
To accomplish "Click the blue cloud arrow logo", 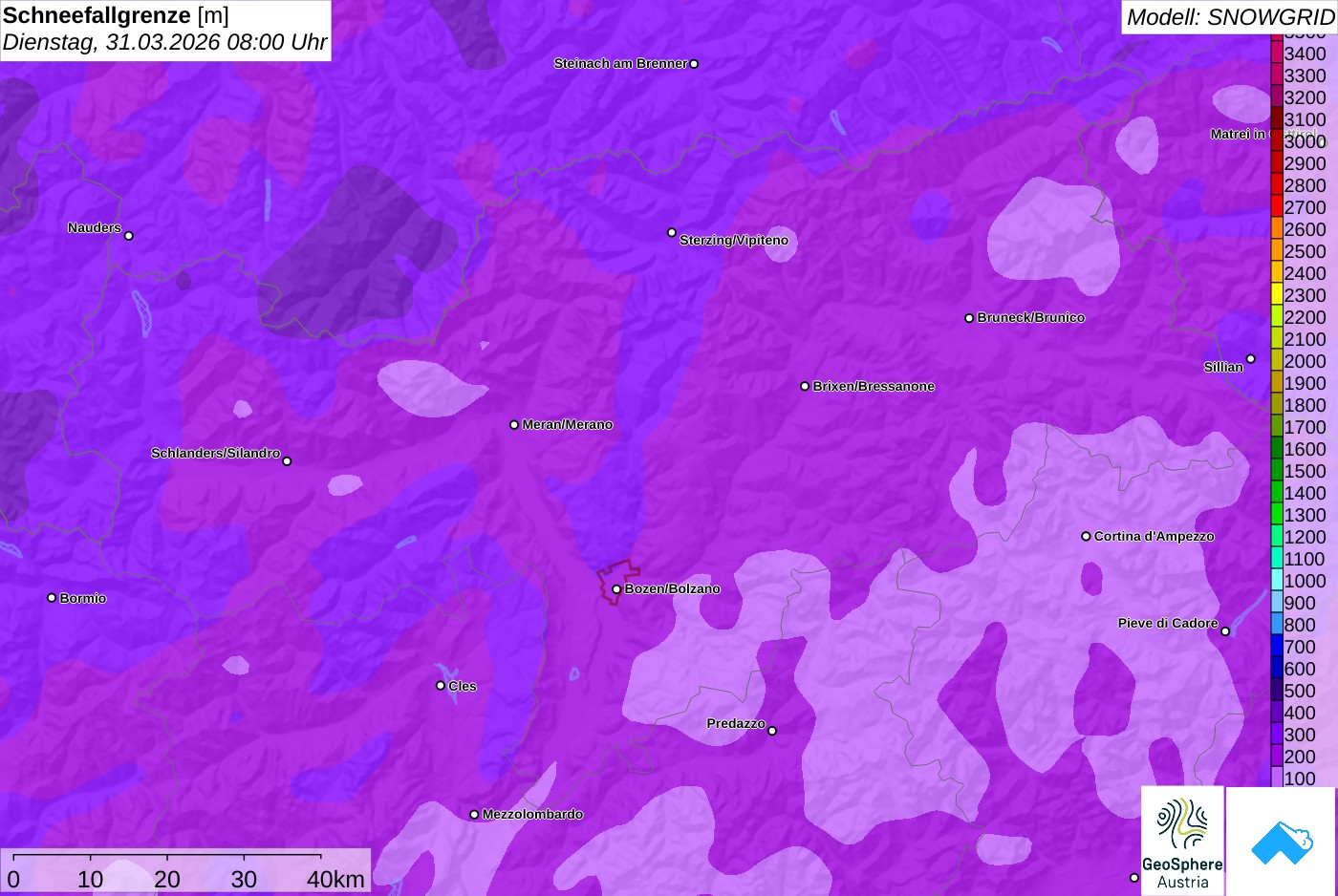I will 1282,842.
